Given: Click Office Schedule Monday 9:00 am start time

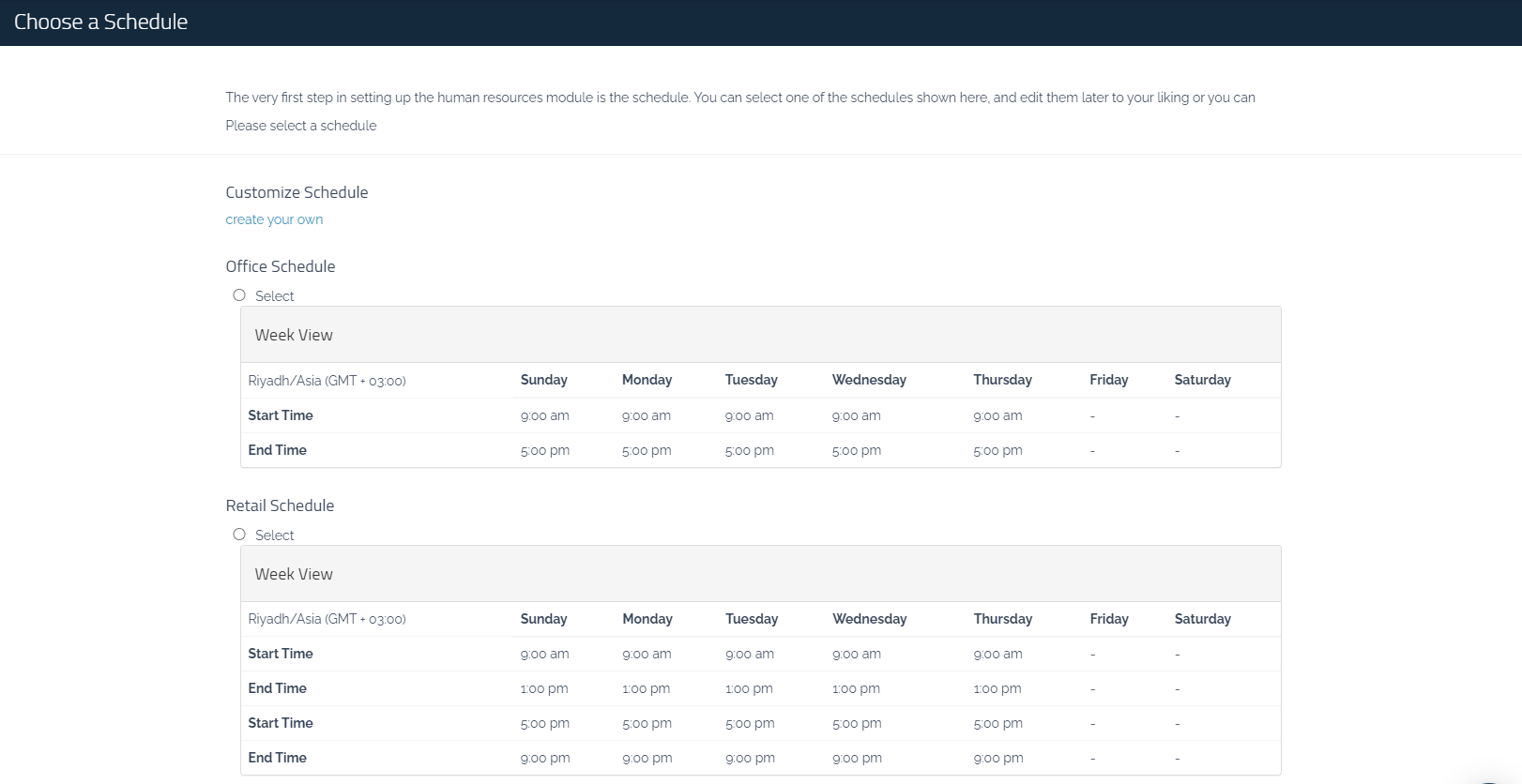Looking at the screenshot, I should click(646, 415).
